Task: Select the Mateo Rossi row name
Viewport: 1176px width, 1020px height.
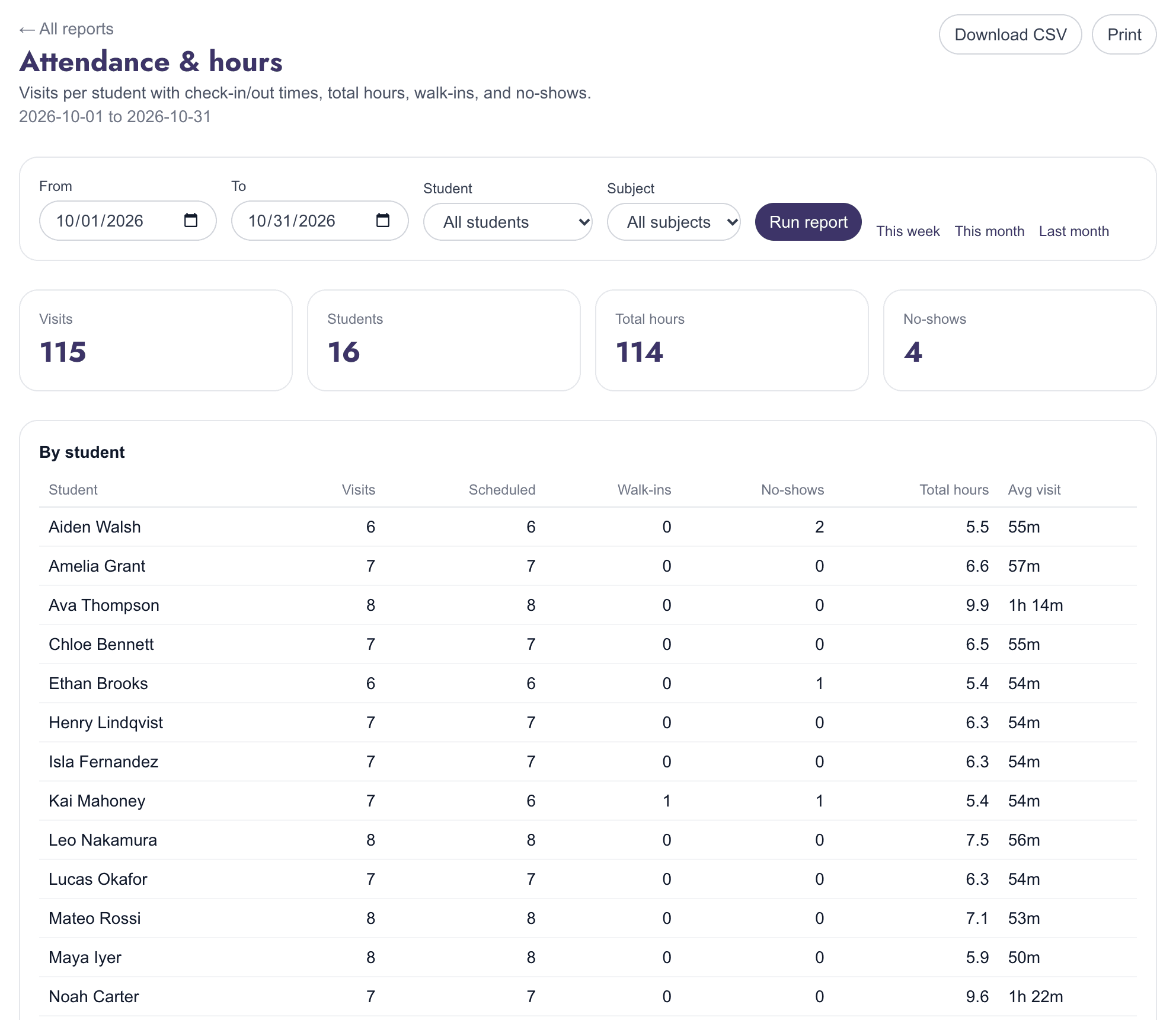Action: coord(95,919)
